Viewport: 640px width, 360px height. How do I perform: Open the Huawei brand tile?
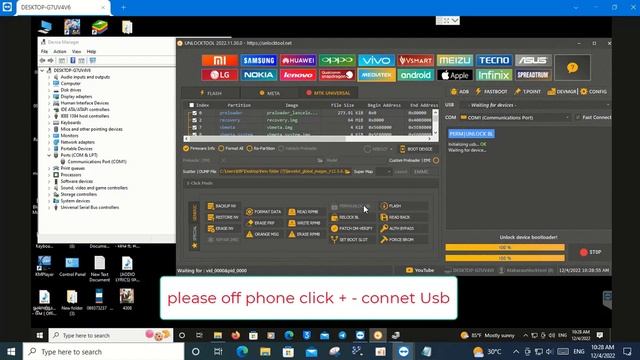[x=298, y=60]
